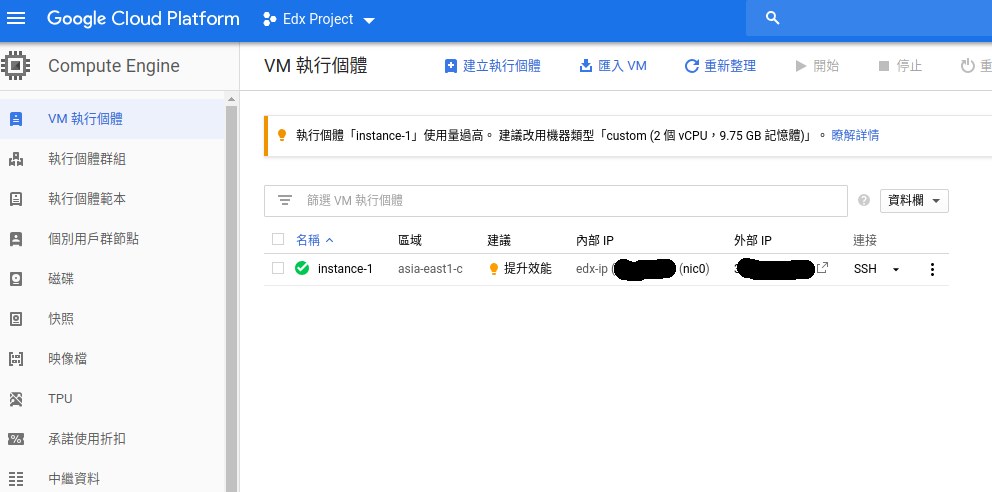
Task: Click the 執行個體範本 sidebar icon
Action: [x=16, y=199]
